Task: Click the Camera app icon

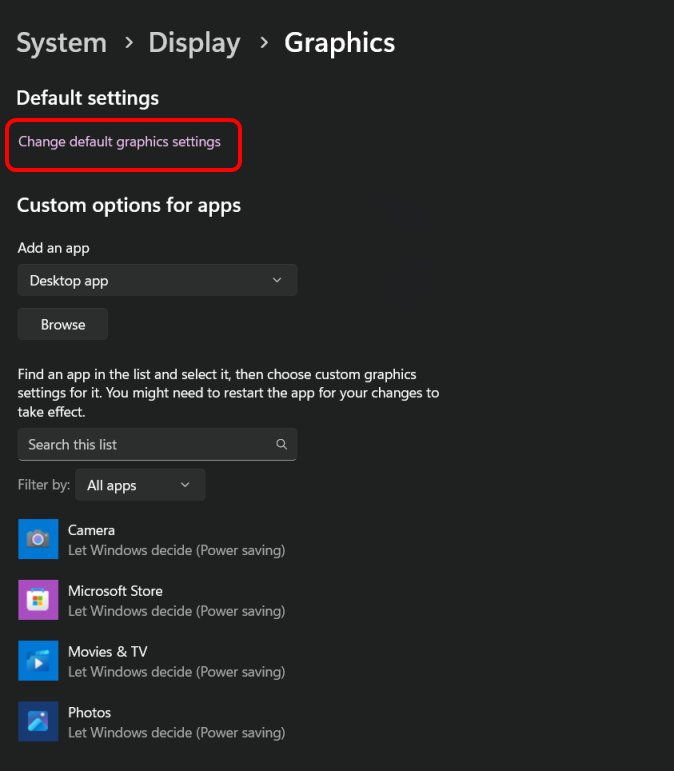Action: pos(38,539)
